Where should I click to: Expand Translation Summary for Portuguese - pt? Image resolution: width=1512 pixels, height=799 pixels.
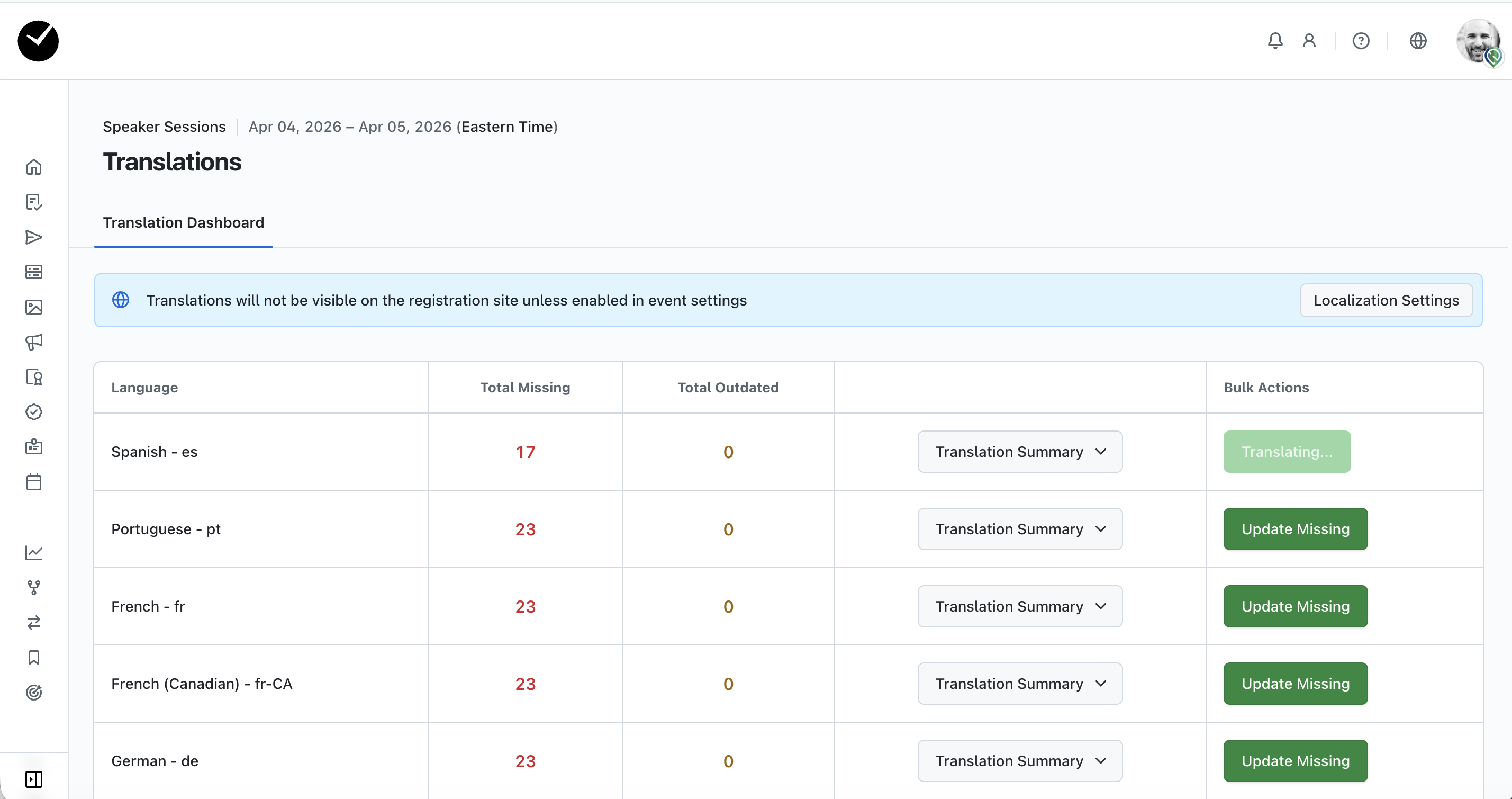pyautogui.click(x=1019, y=529)
